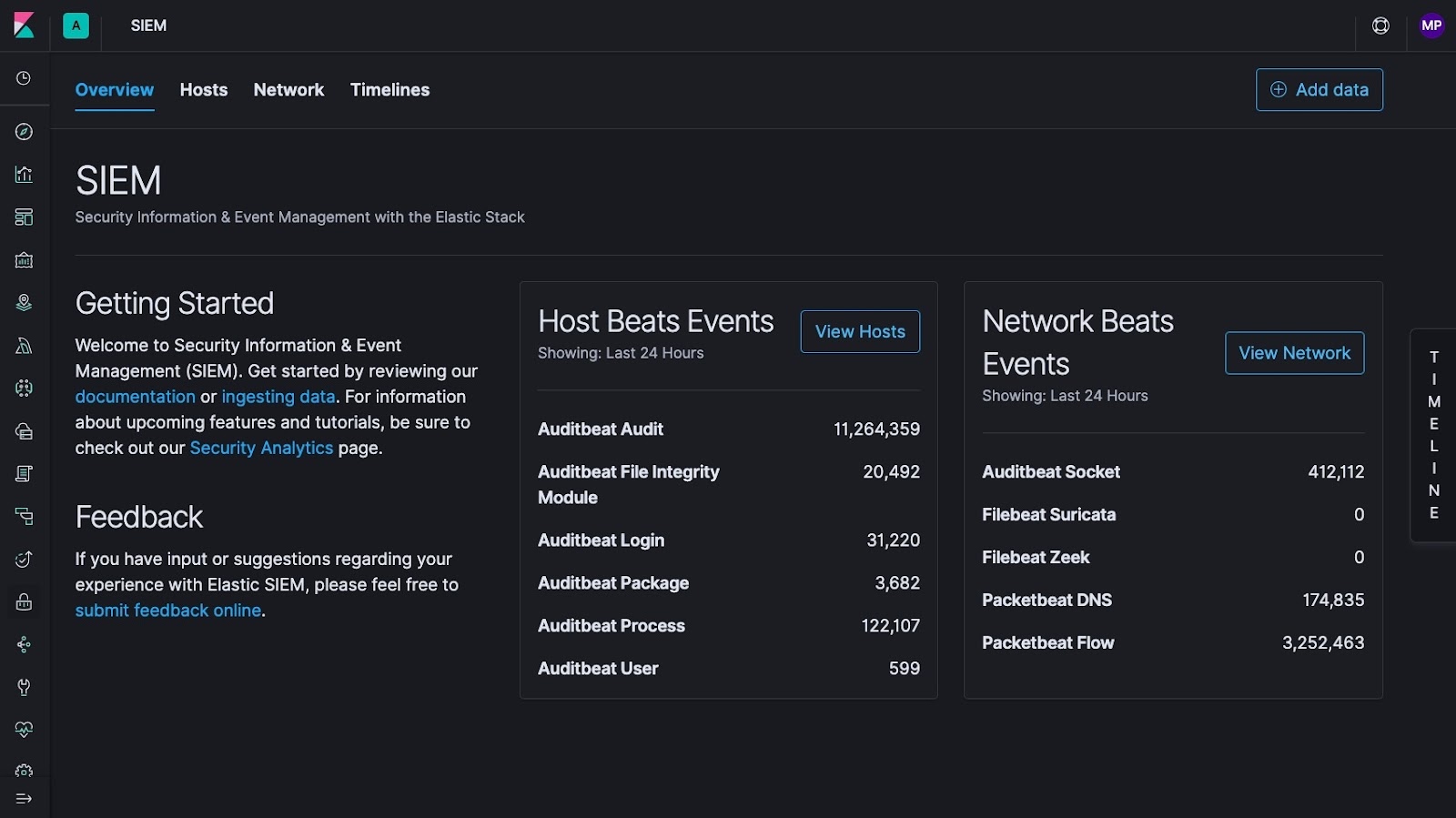The image size is (1456, 818).
Task: Expand the Timeline flyout panel
Action: (1433, 435)
